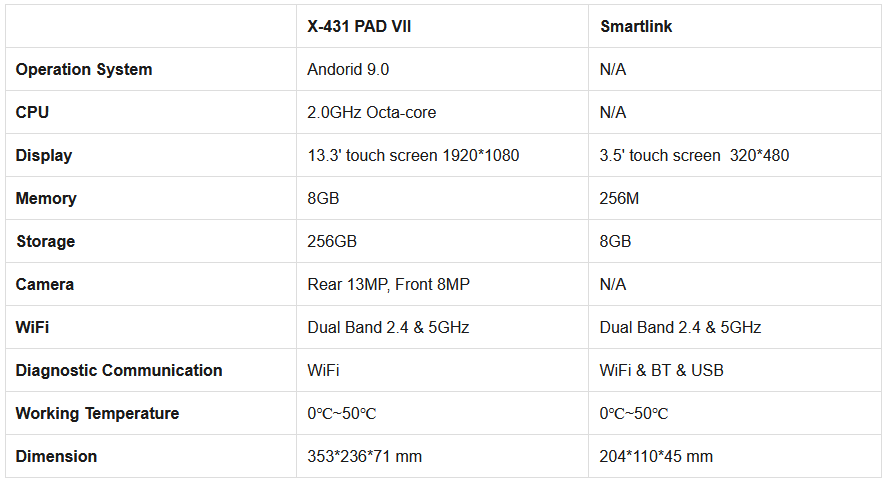
Task: Select the Smartlink column header
Action: click(636, 27)
